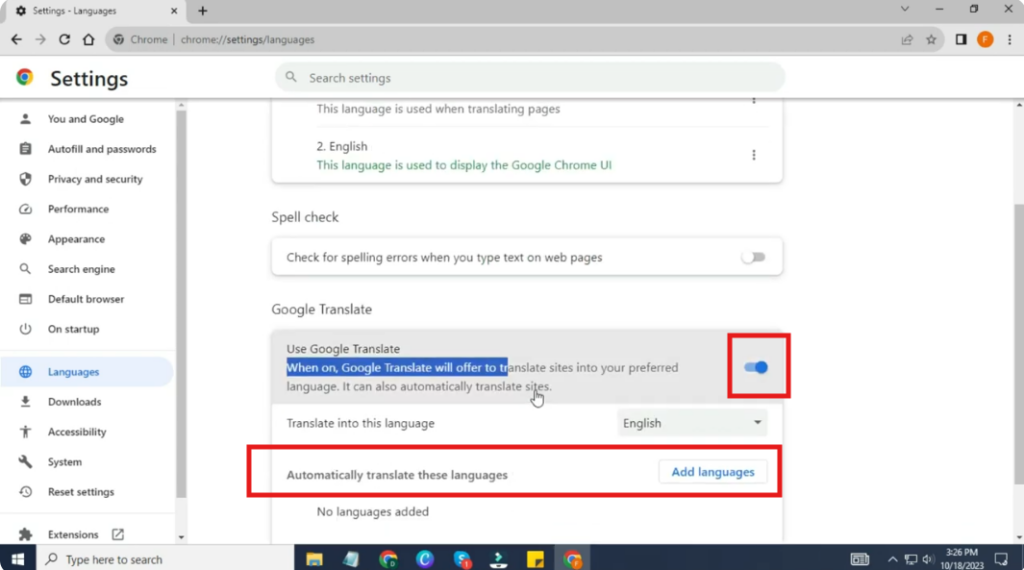
Task: Open System settings
Action: coord(65,462)
